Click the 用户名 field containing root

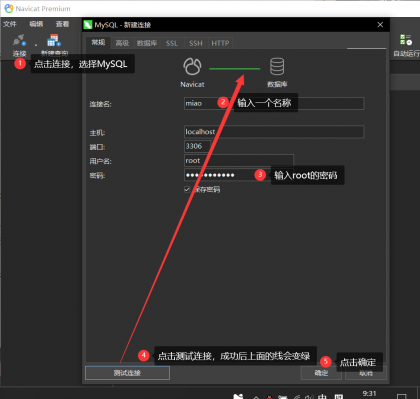tap(239, 160)
